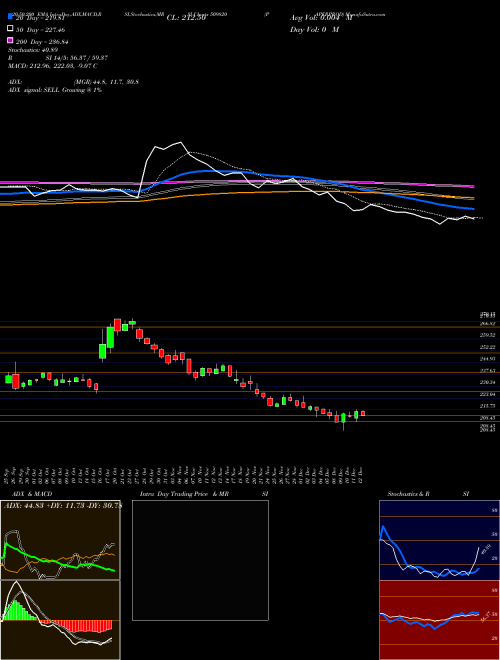This screenshot has height=660, width=500.
Task: Click the 222.04 price axis label
Action: [488, 394]
